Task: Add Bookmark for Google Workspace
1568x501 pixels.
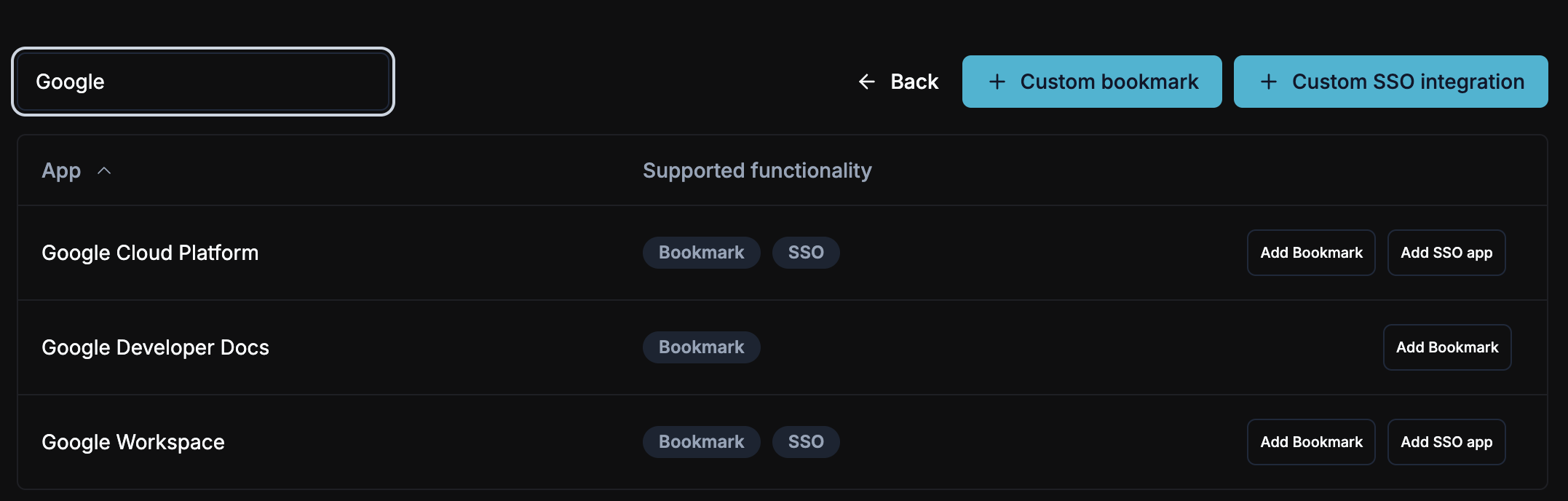Action: 1311,442
